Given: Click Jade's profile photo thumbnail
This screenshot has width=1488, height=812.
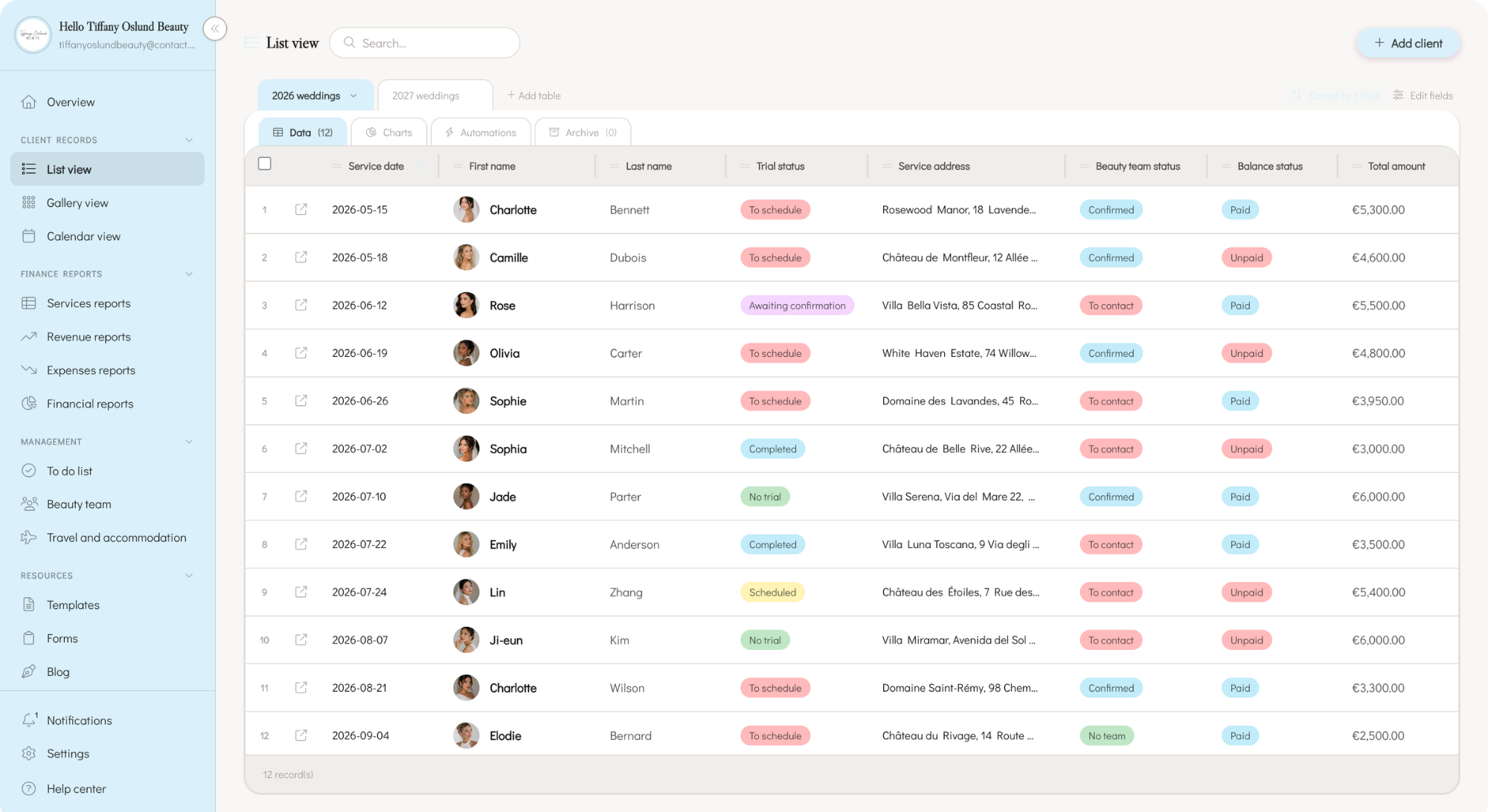Looking at the screenshot, I should (466, 496).
